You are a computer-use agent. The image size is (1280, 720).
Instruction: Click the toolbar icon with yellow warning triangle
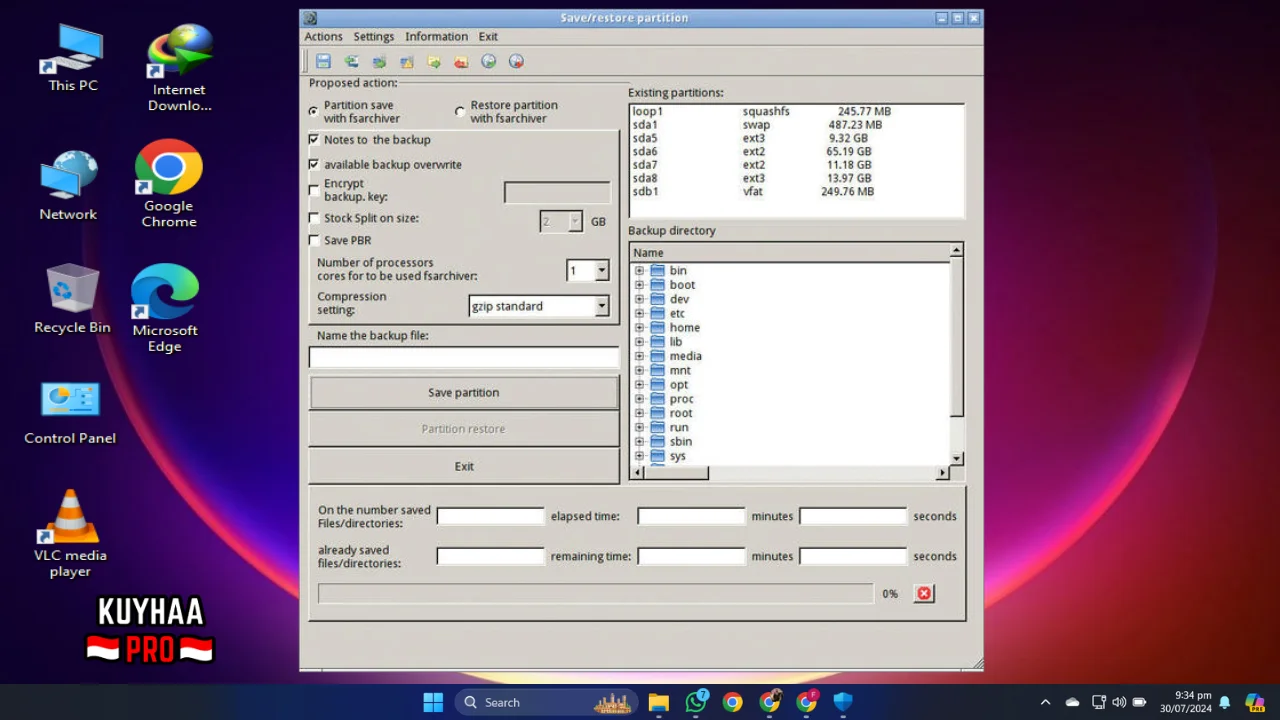(406, 61)
